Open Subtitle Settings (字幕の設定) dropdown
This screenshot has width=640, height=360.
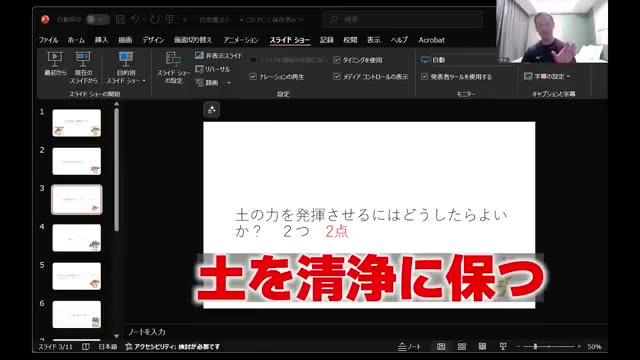[x=547, y=76]
